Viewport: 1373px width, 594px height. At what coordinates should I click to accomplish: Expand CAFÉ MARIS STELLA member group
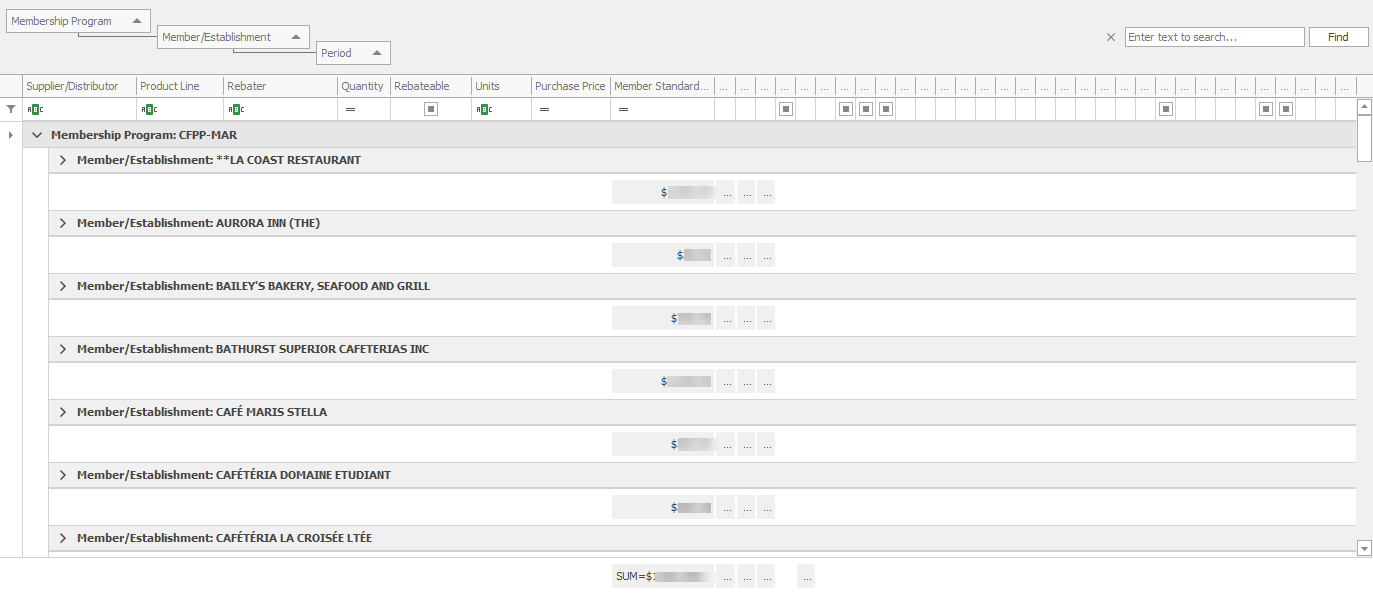pyautogui.click(x=63, y=412)
